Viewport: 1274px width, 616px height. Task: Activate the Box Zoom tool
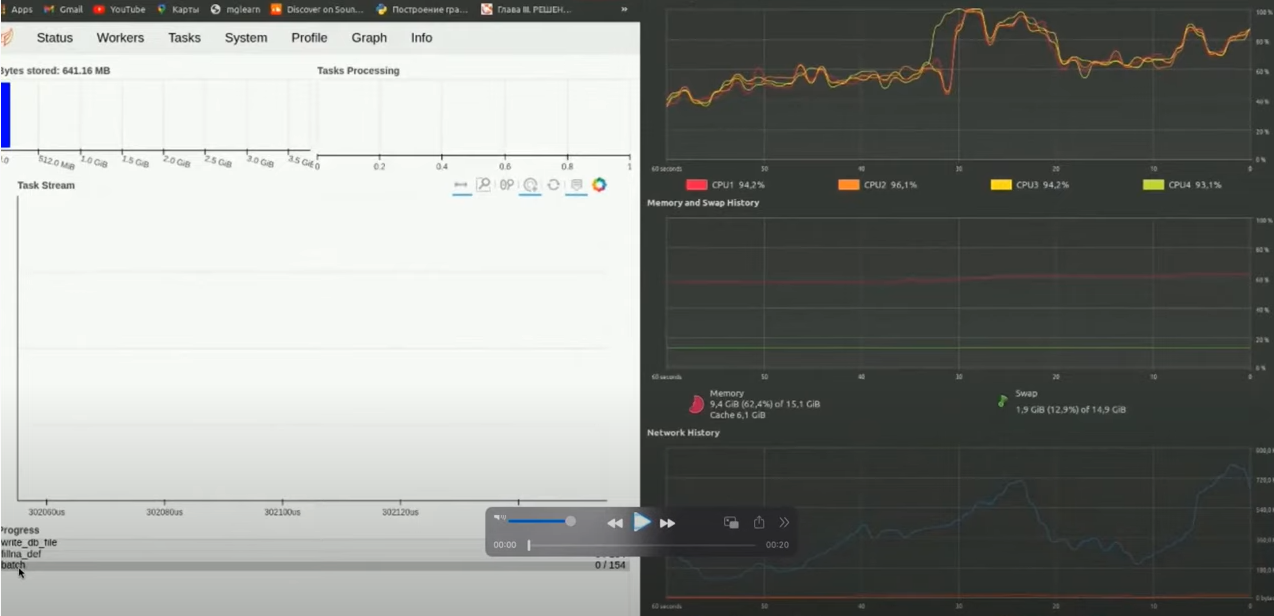484,185
